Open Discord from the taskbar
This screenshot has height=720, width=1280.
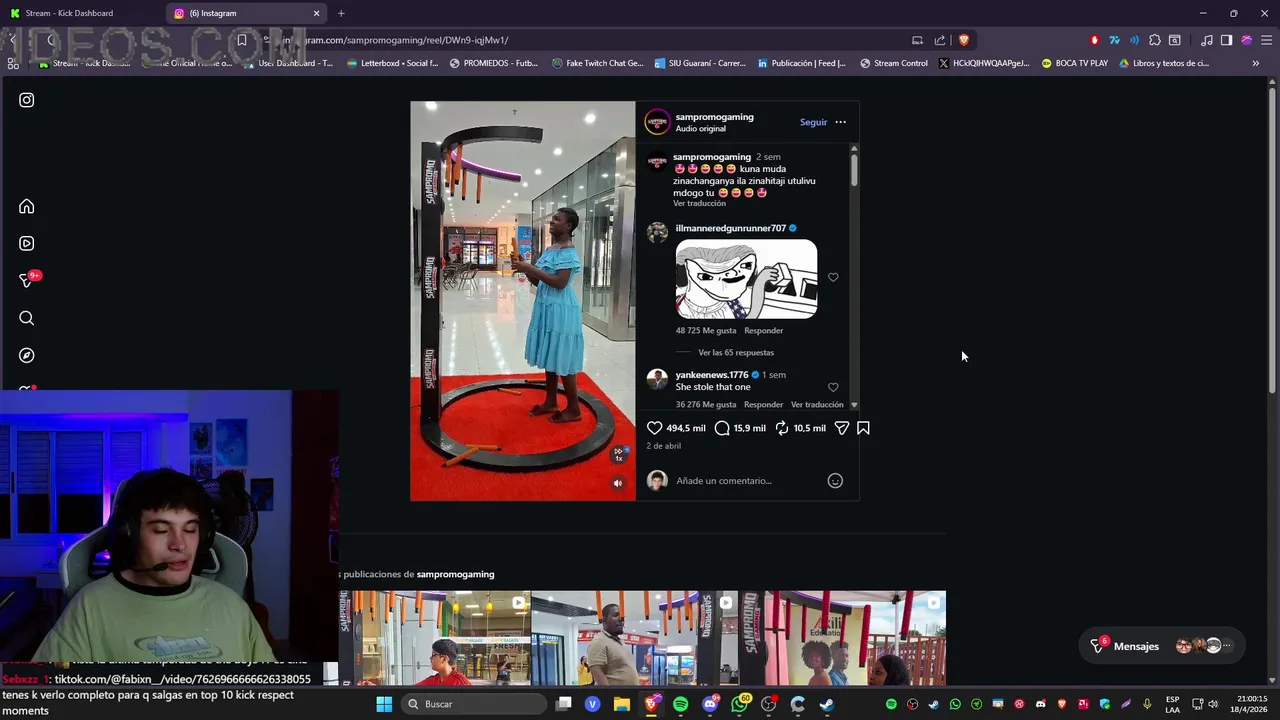710,704
